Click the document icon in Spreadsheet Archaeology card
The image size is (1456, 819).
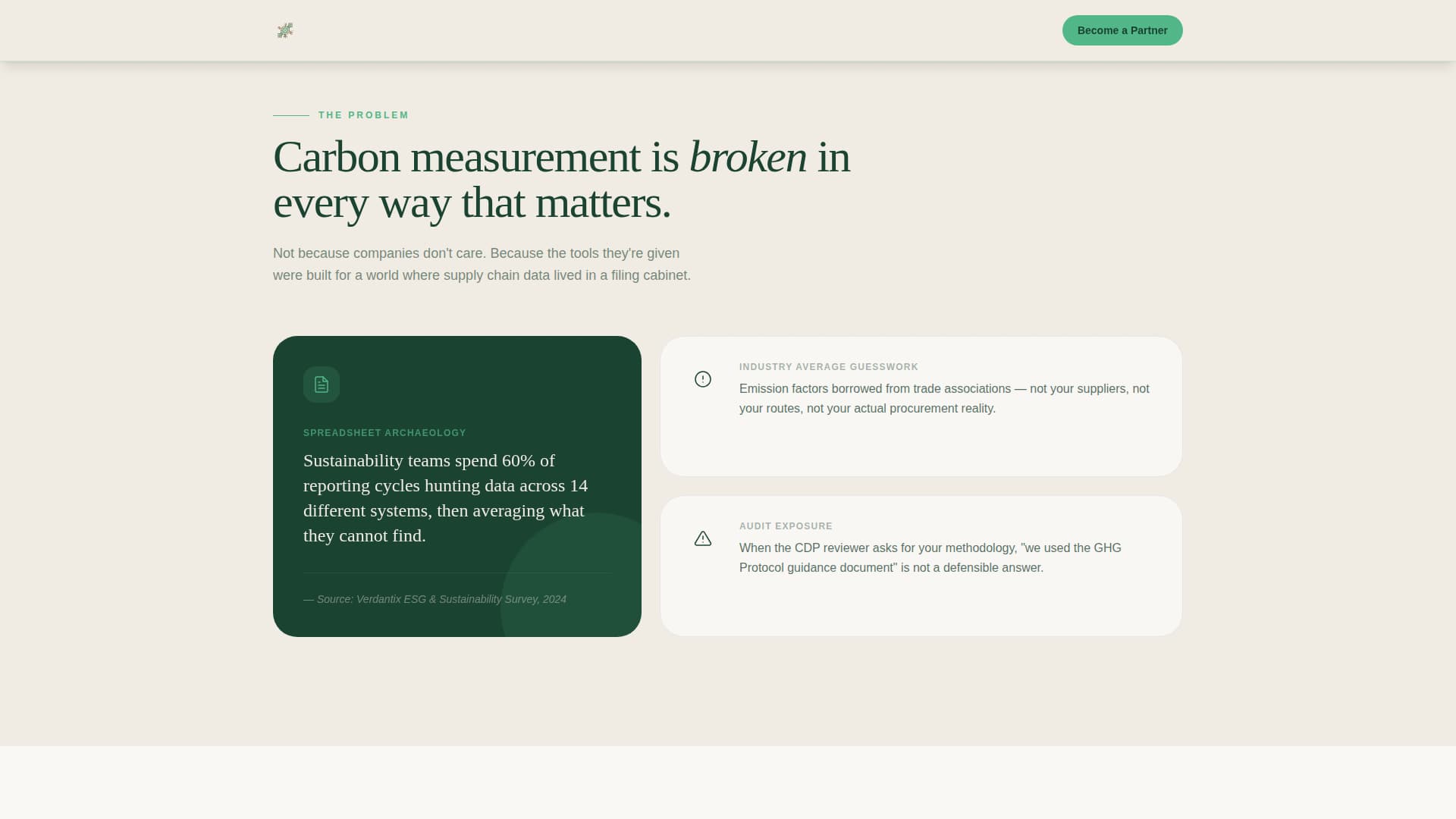point(322,384)
